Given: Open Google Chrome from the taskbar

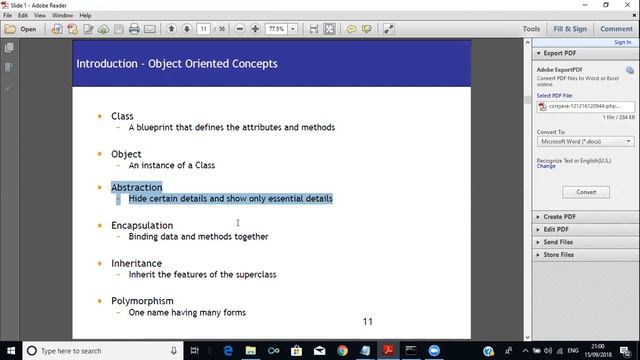Looking at the screenshot, I should 342,351.
